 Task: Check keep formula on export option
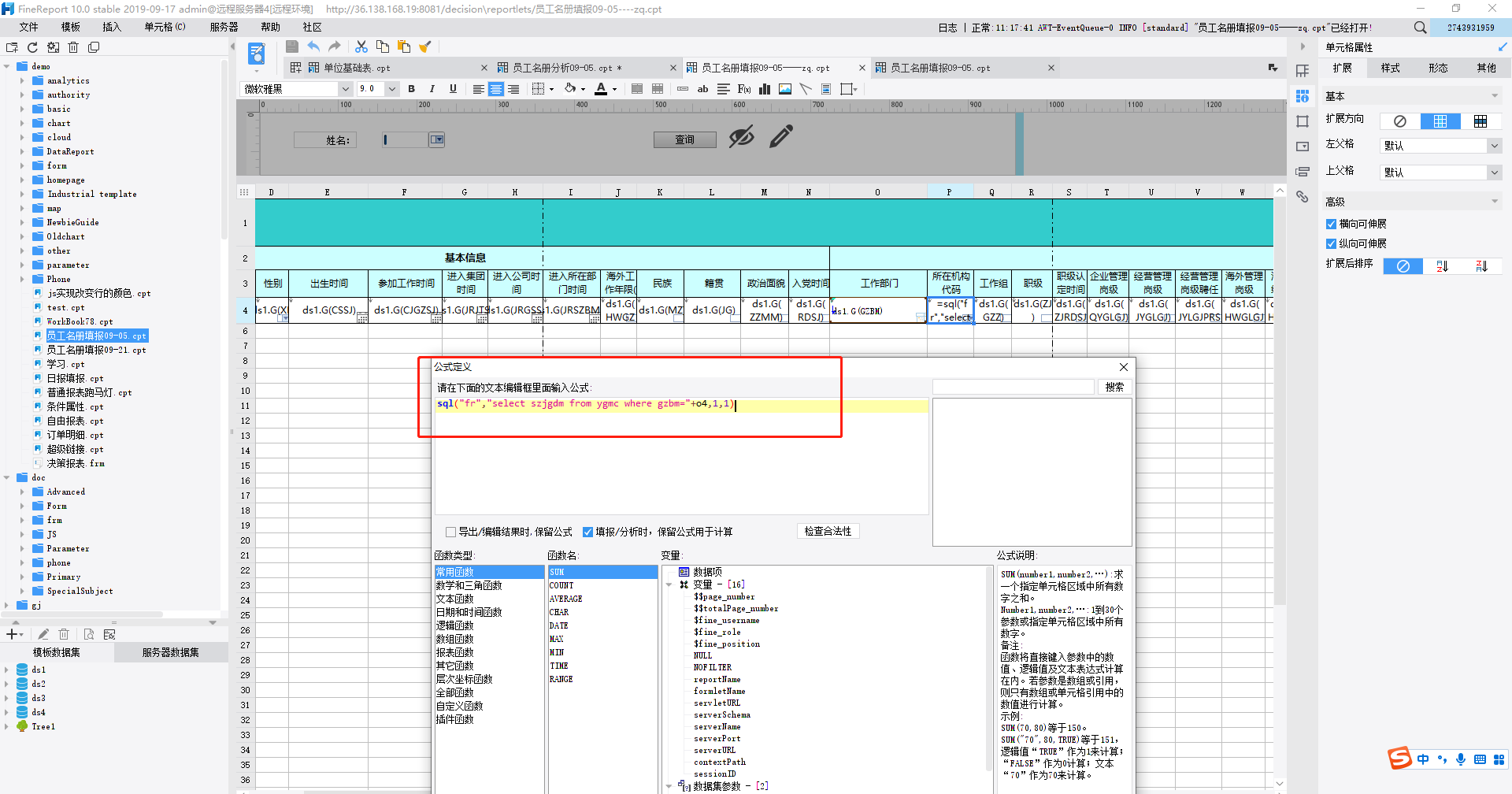tap(451, 532)
